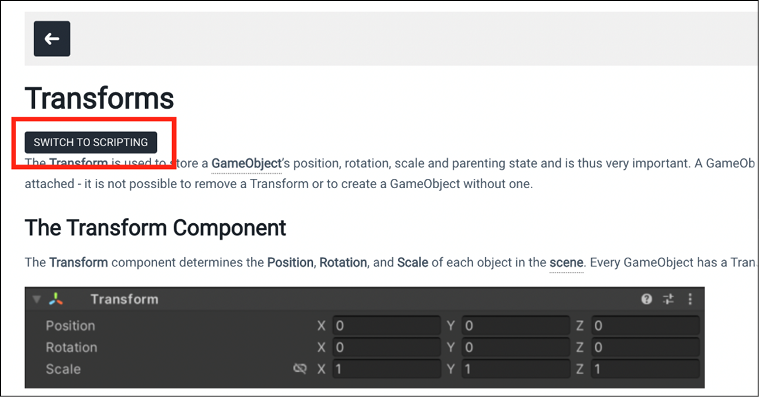
Task: Open the underlined scene glossary link
Action: (x=566, y=263)
